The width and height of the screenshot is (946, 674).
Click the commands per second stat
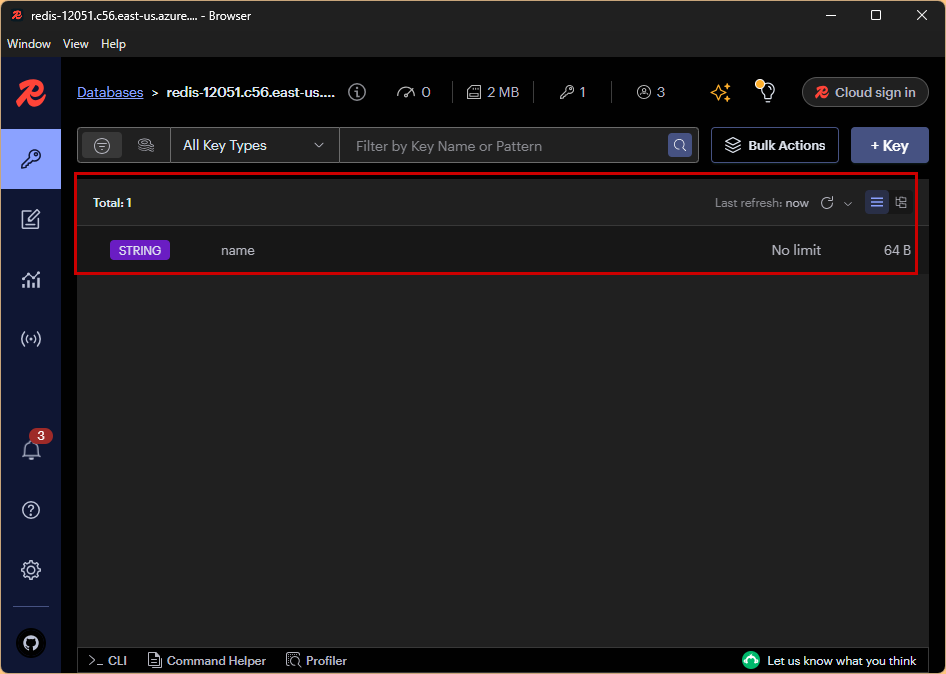coord(414,92)
